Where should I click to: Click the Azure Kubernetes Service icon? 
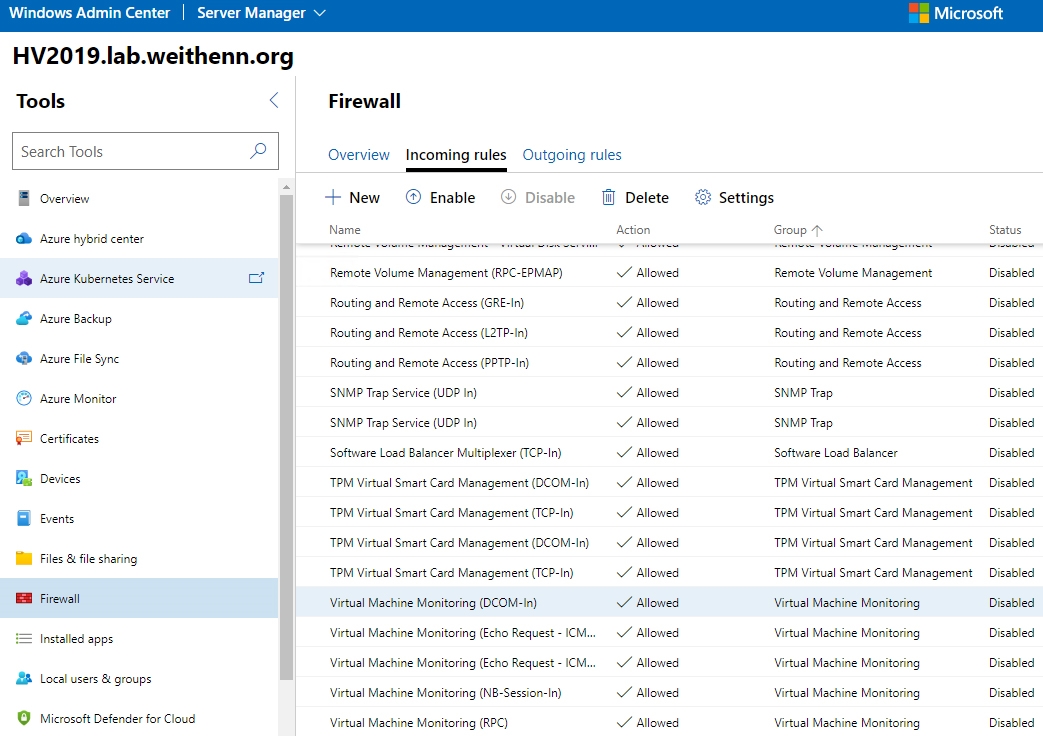click(x=24, y=279)
